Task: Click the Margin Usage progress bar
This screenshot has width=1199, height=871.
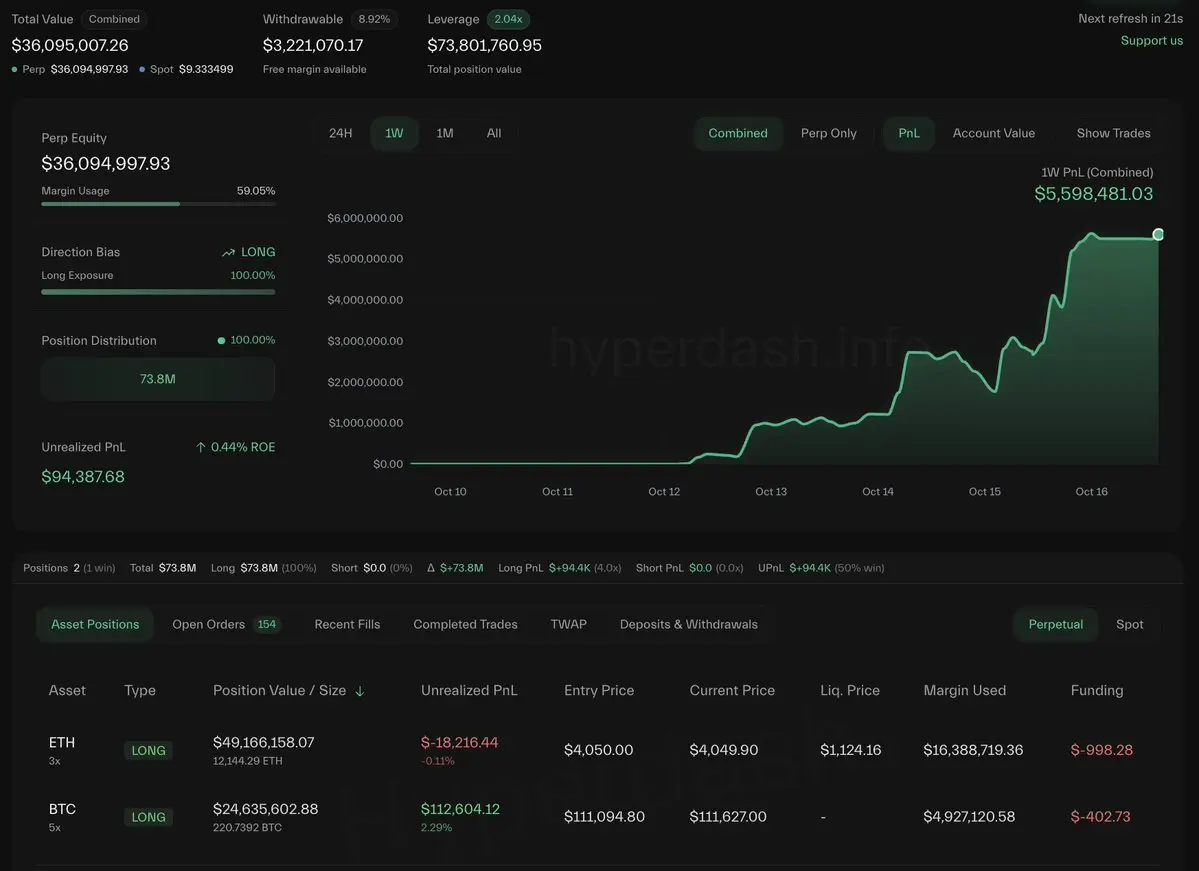Action: [158, 204]
